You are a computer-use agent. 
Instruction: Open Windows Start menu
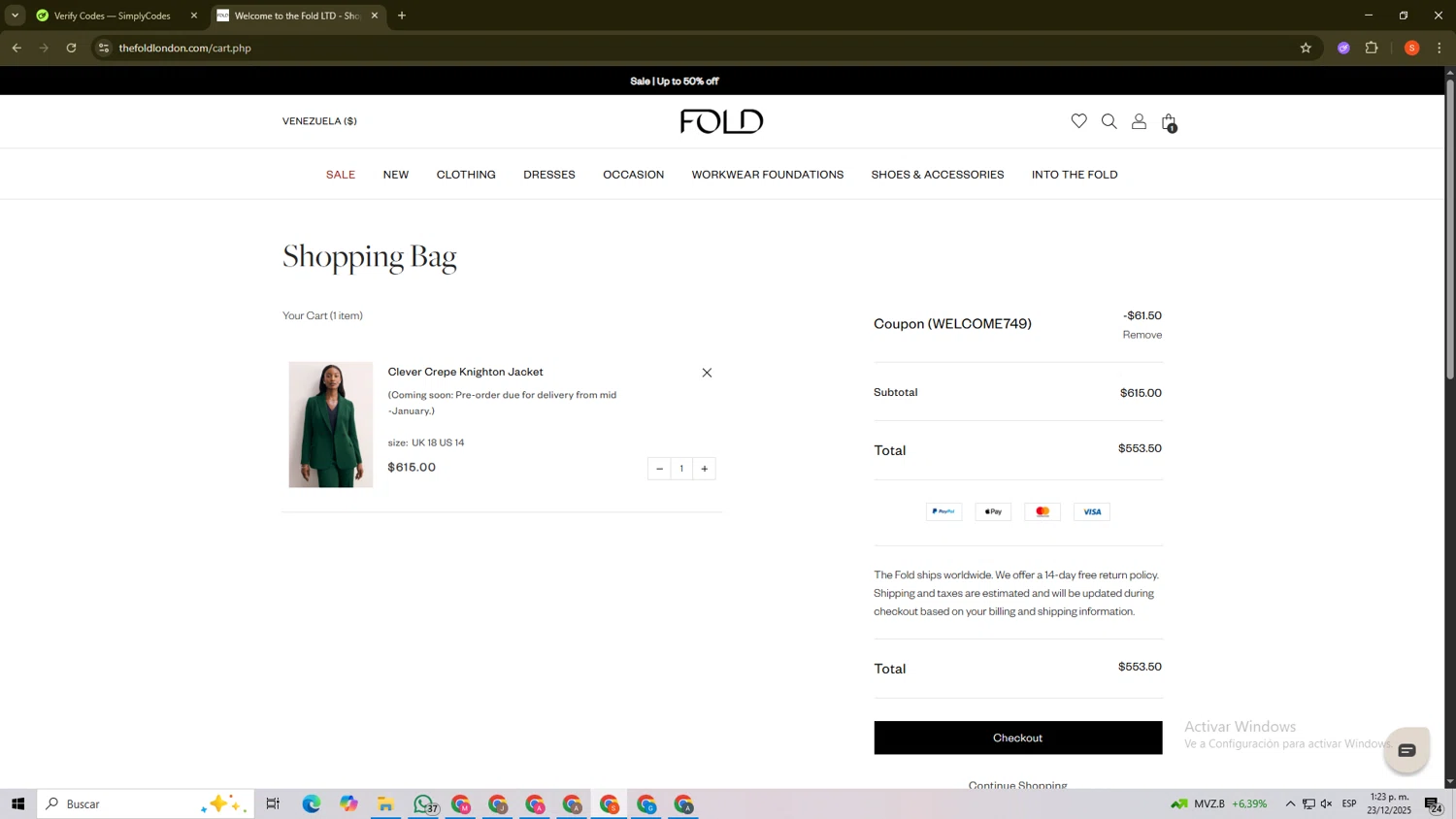pos(17,803)
